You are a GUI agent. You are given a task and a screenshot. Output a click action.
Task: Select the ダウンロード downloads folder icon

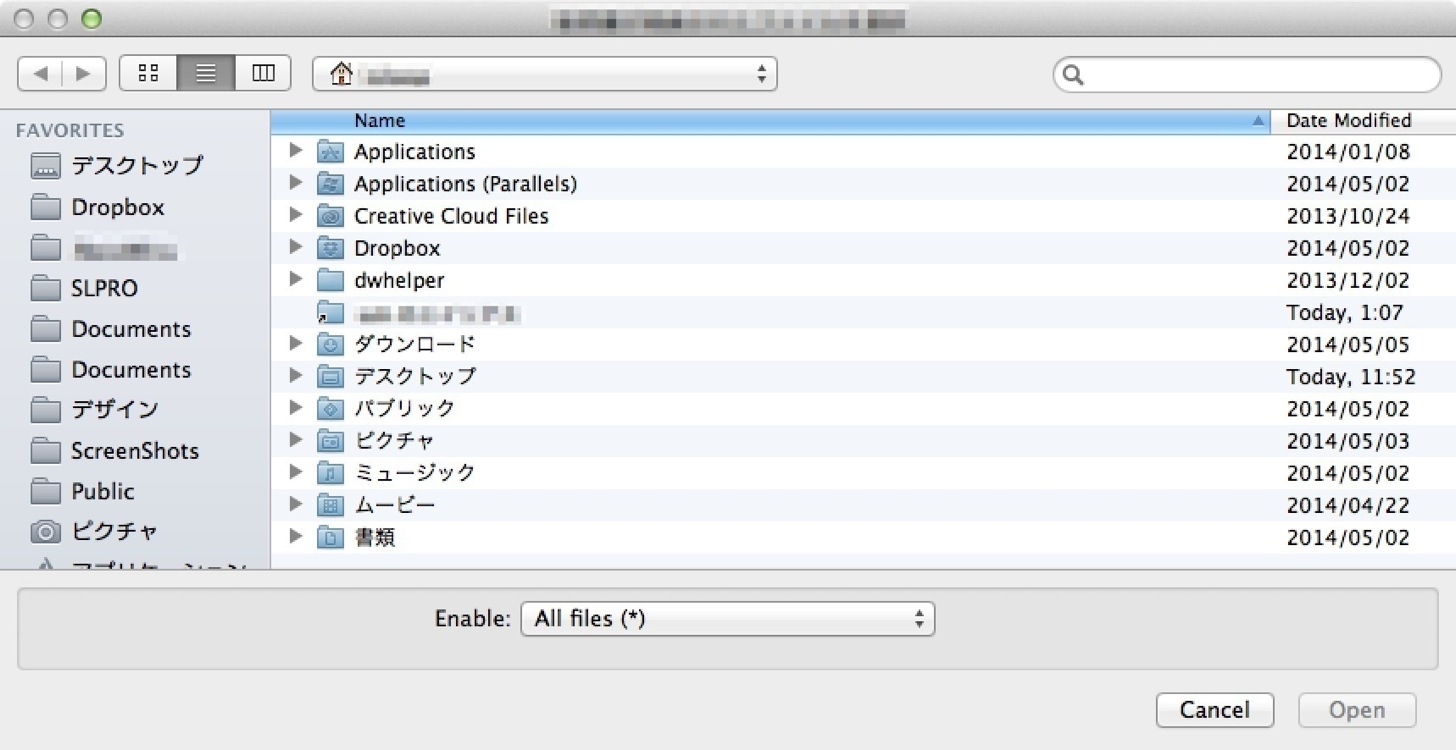[330, 345]
